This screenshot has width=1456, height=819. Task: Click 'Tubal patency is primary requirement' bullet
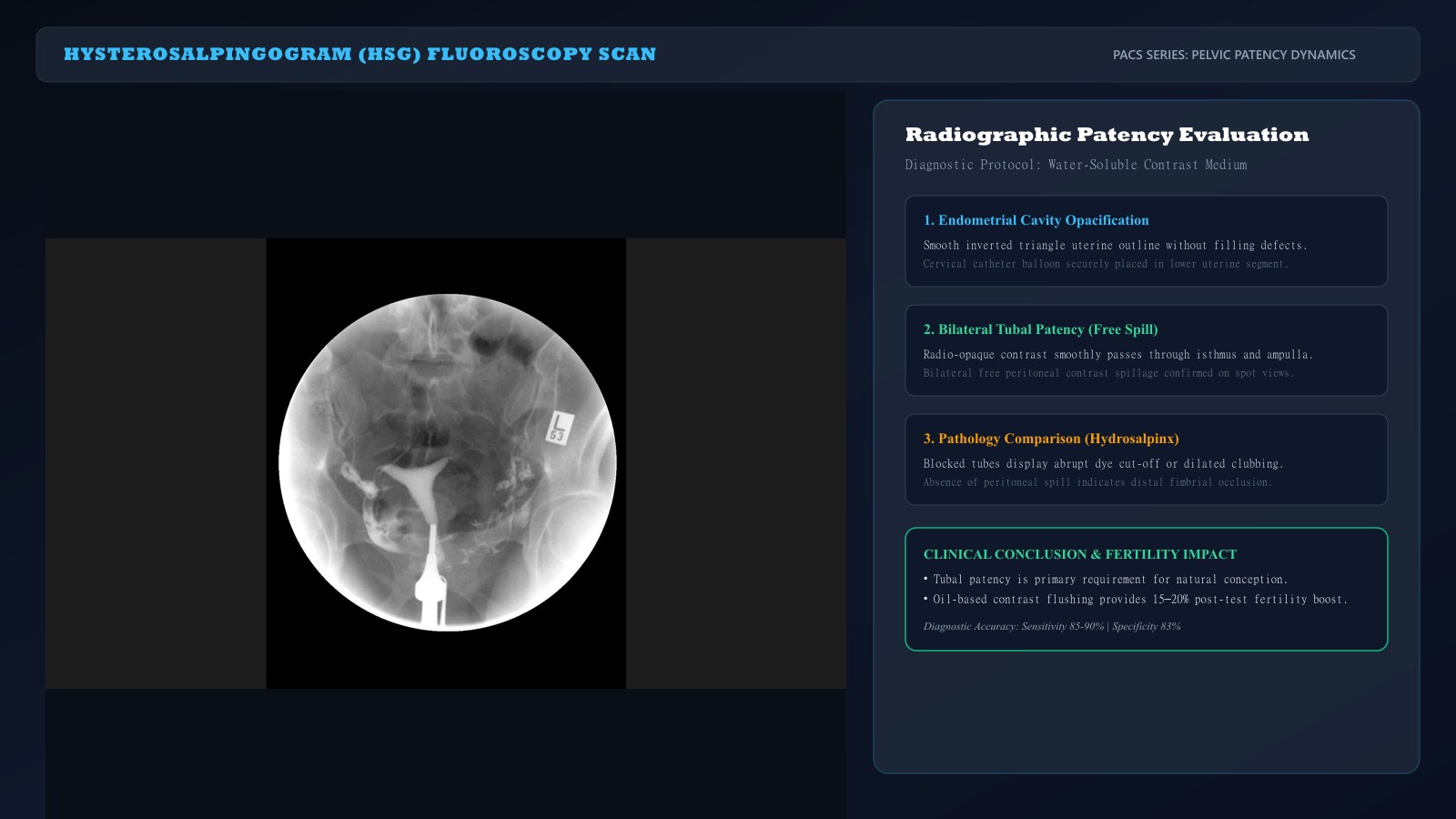click(x=1106, y=579)
